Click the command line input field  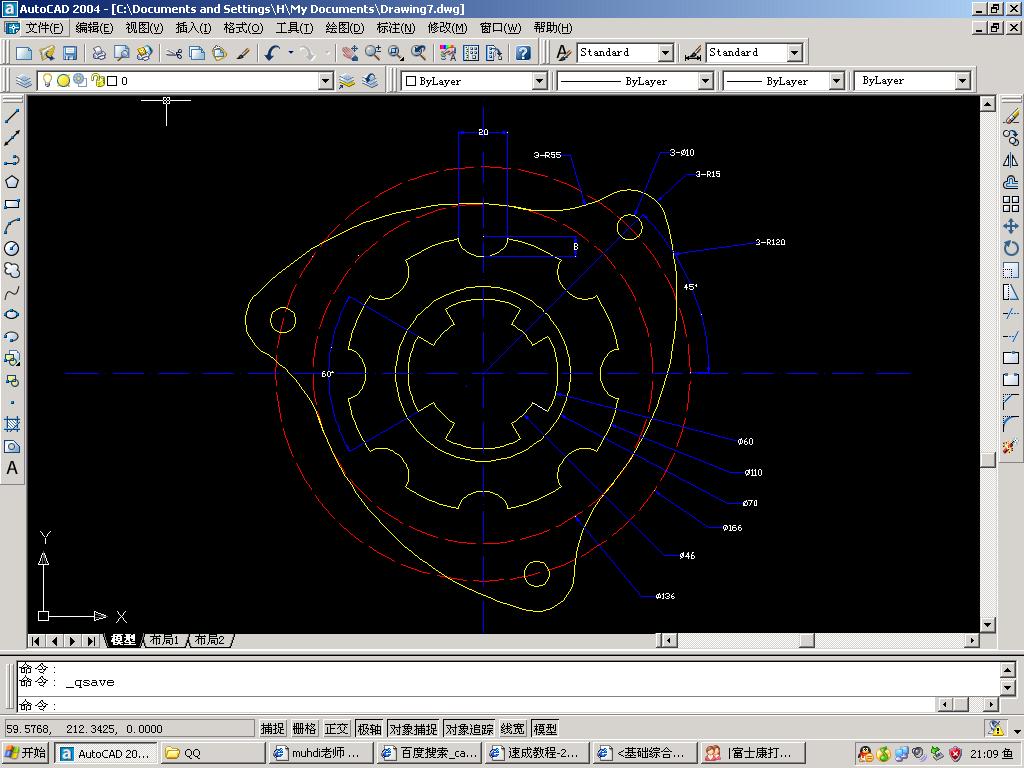pyautogui.click(x=477, y=705)
